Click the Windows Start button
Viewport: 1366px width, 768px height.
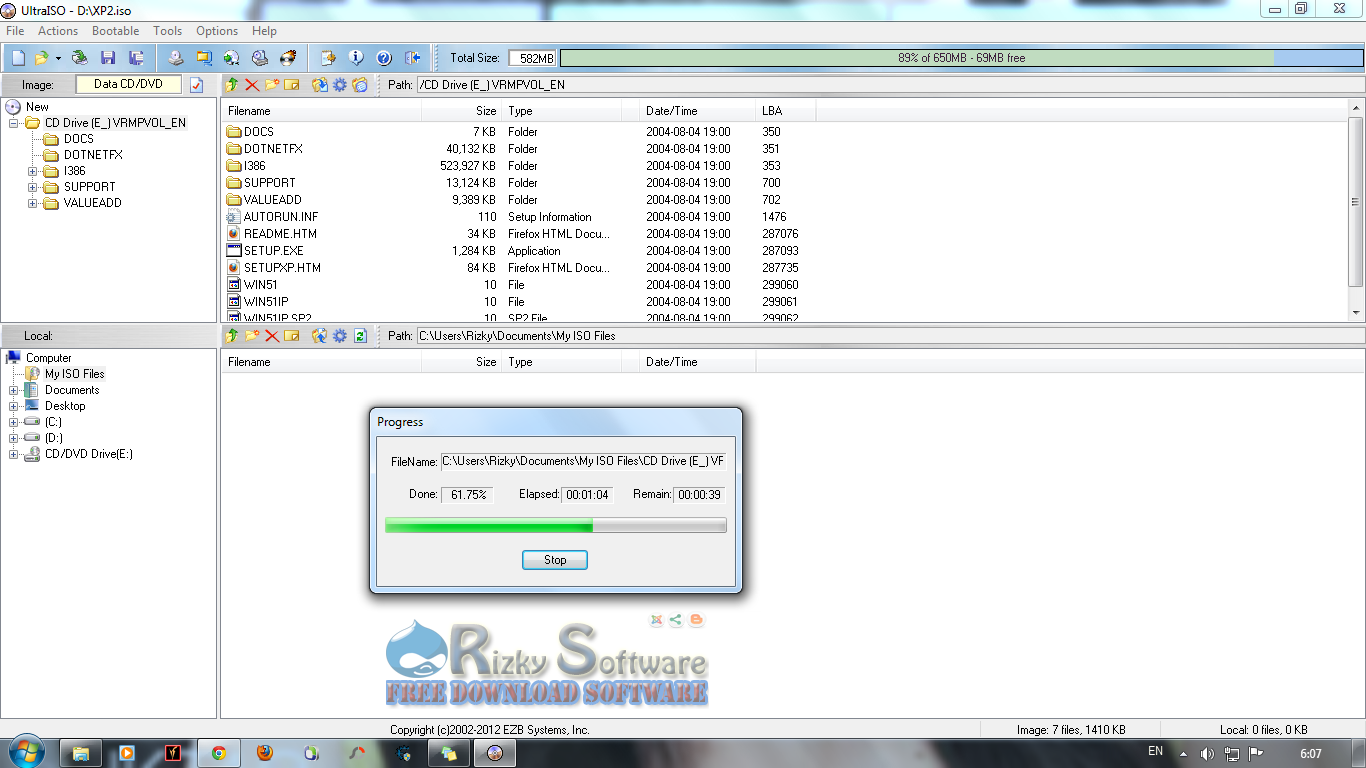25,752
